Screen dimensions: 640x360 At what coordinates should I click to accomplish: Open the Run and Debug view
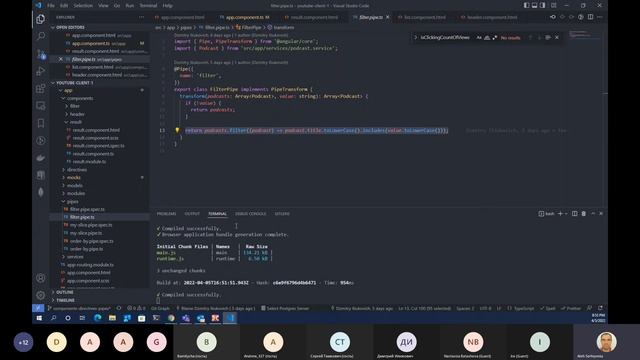pyautogui.click(x=40, y=71)
